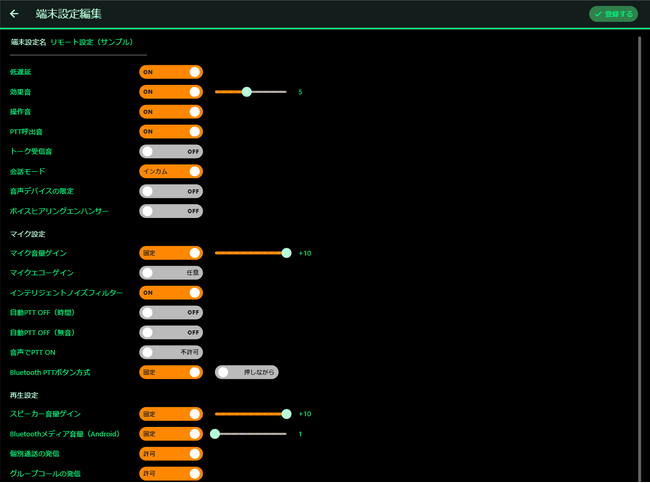The image size is (650, 483).
Task: Toggle the 効果音 switch
Action: point(171,92)
